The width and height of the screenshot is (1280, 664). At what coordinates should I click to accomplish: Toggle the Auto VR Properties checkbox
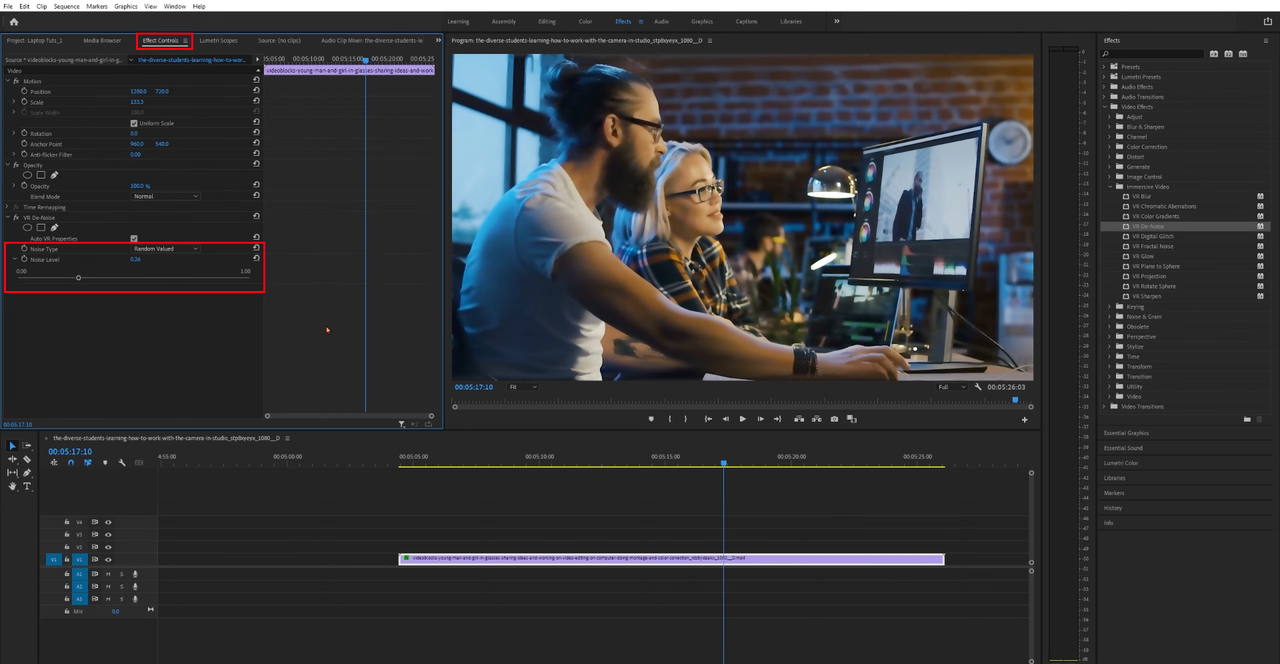tap(134, 238)
